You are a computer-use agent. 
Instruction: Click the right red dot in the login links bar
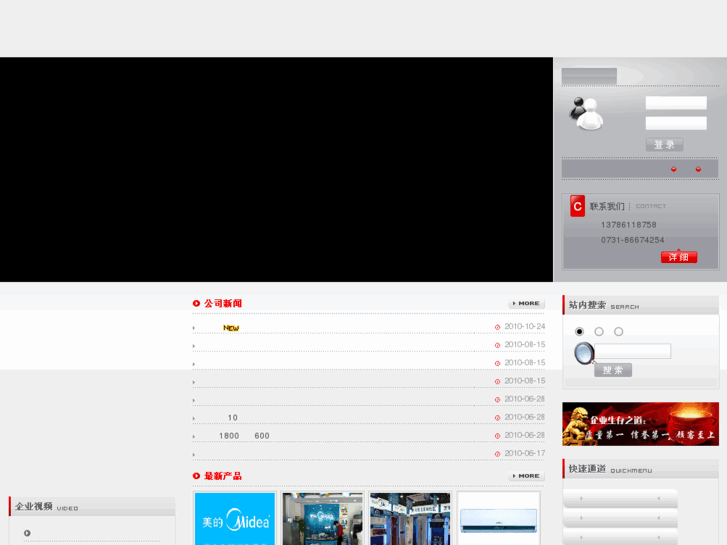pyautogui.click(x=698, y=169)
